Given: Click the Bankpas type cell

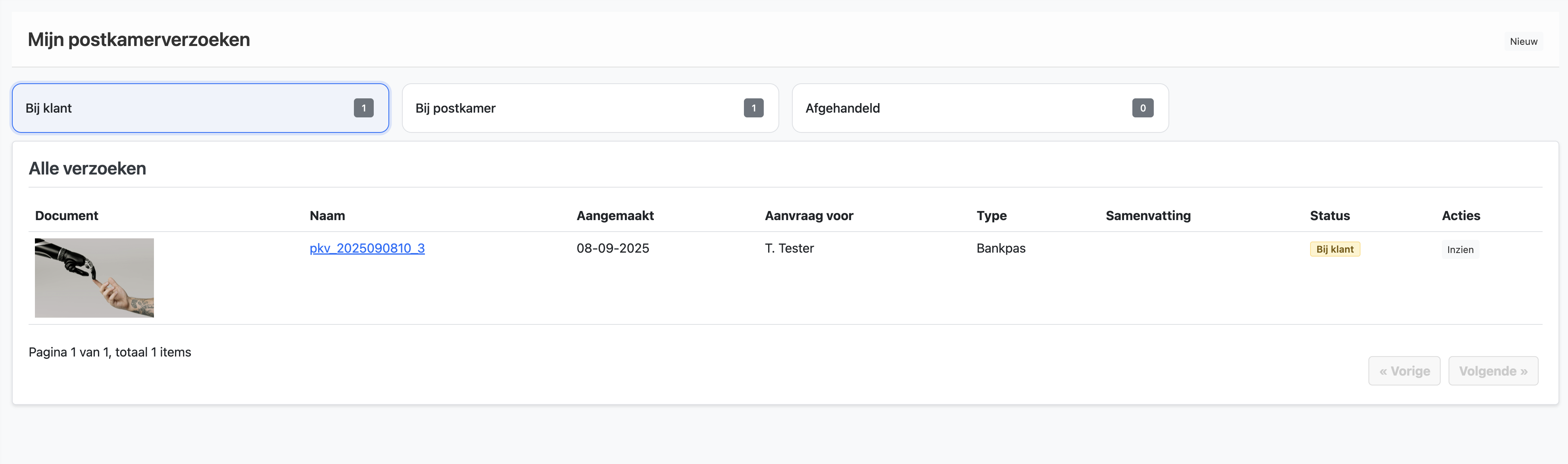Looking at the screenshot, I should tap(1001, 248).
